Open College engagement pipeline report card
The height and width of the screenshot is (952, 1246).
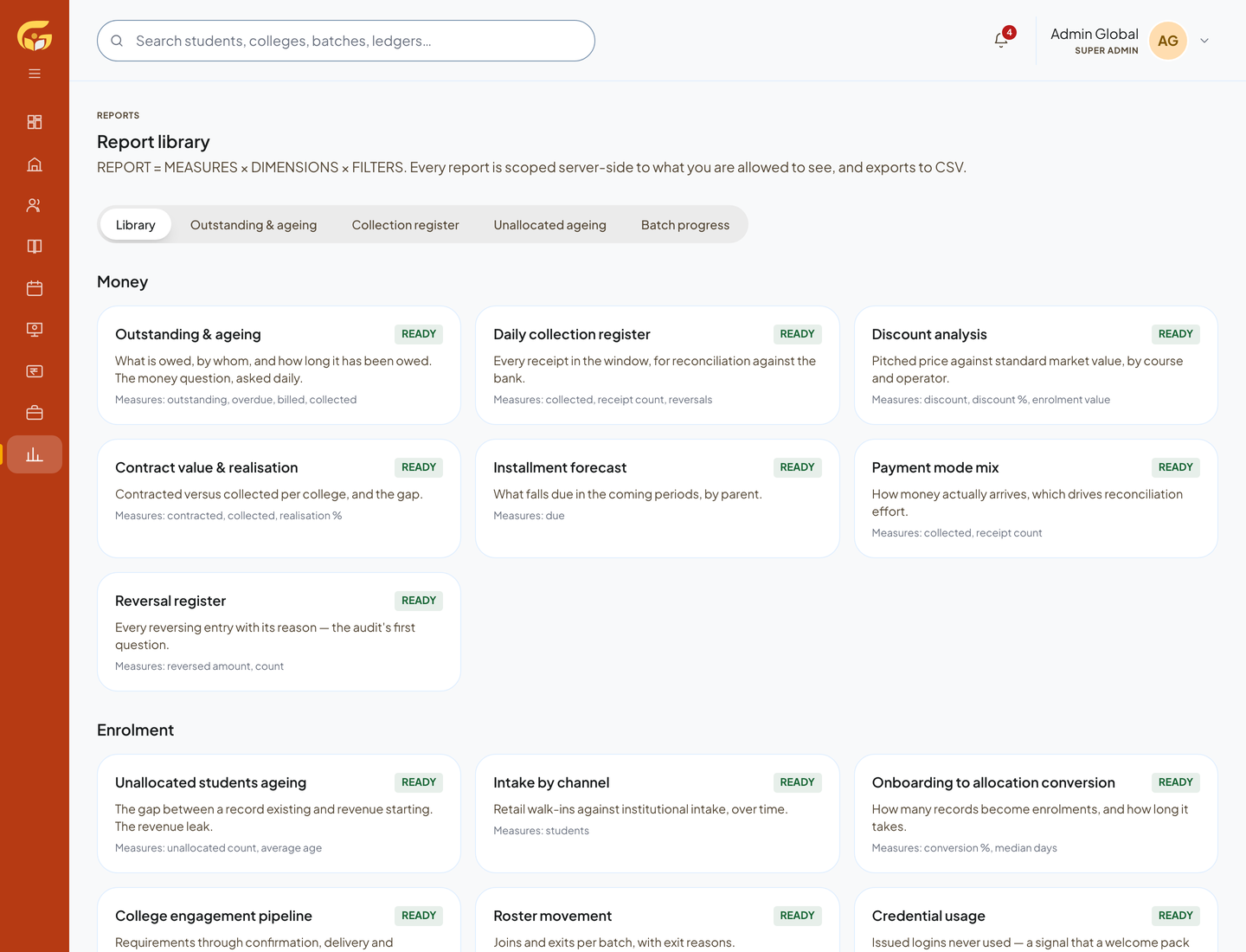tap(279, 920)
